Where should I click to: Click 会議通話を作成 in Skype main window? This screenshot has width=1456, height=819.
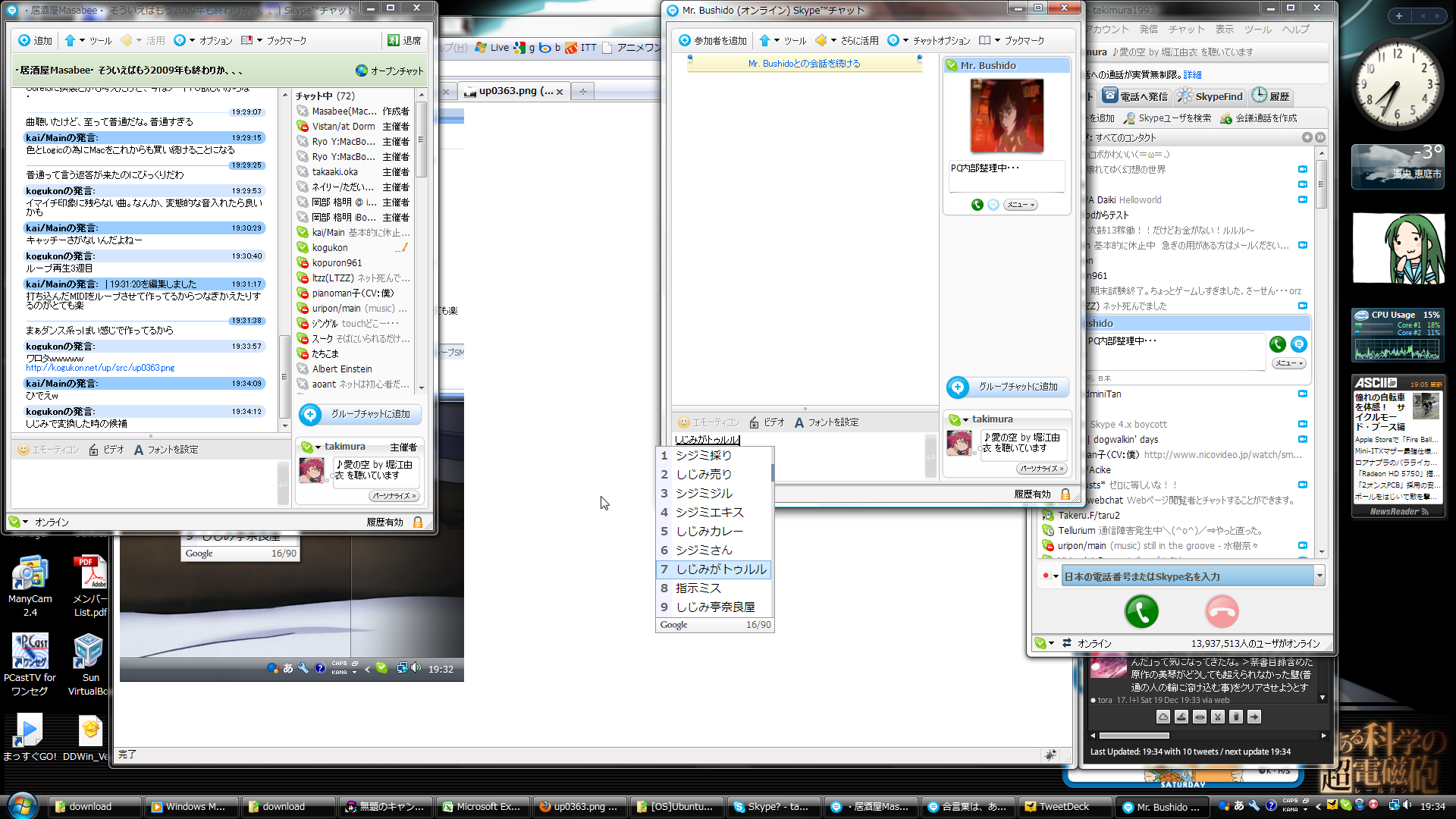point(1259,118)
